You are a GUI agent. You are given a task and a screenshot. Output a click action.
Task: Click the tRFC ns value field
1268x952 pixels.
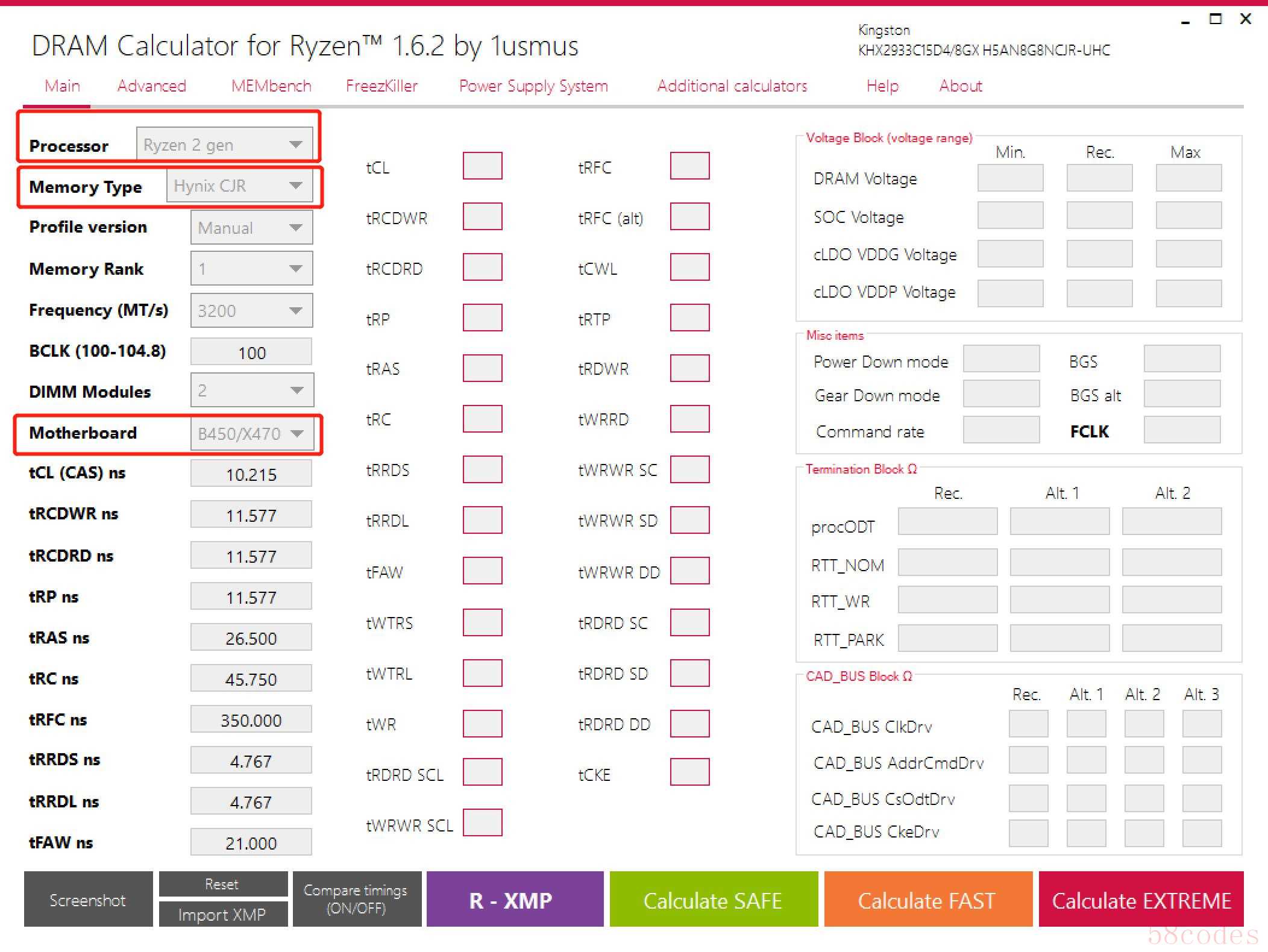[x=251, y=719]
